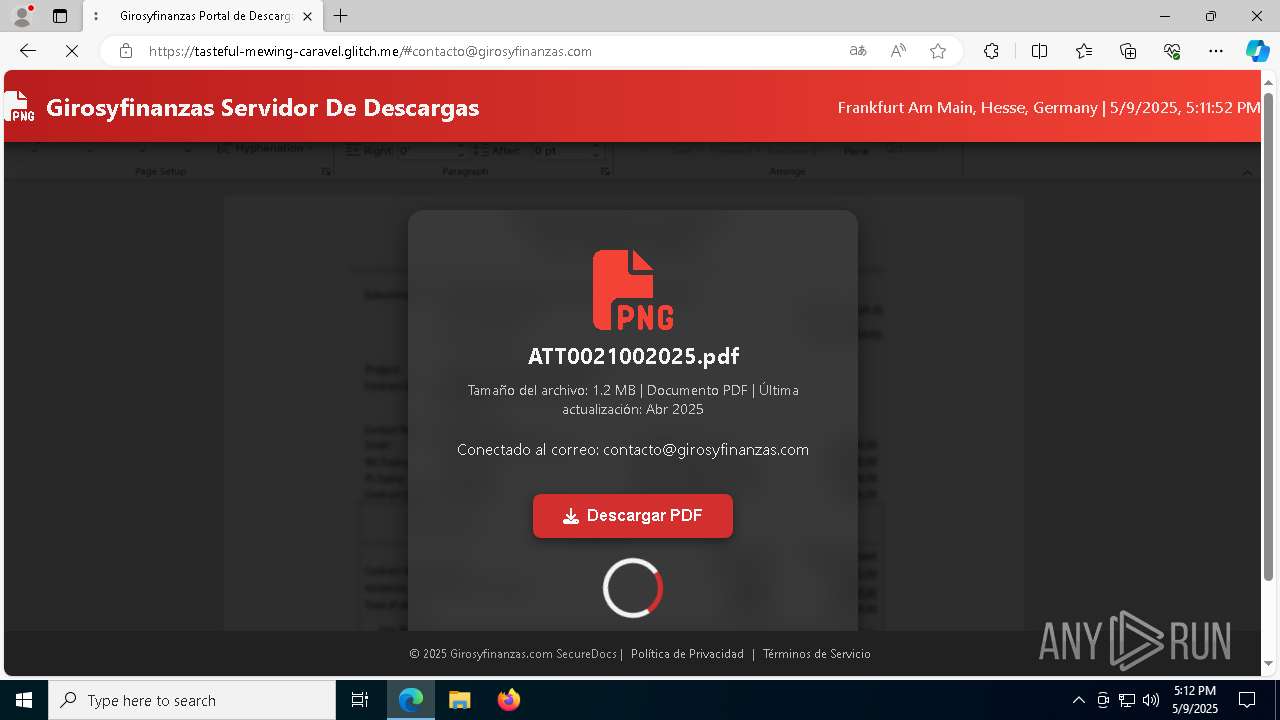
Task: Show hidden tray icons chevron
Action: pos(1078,700)
